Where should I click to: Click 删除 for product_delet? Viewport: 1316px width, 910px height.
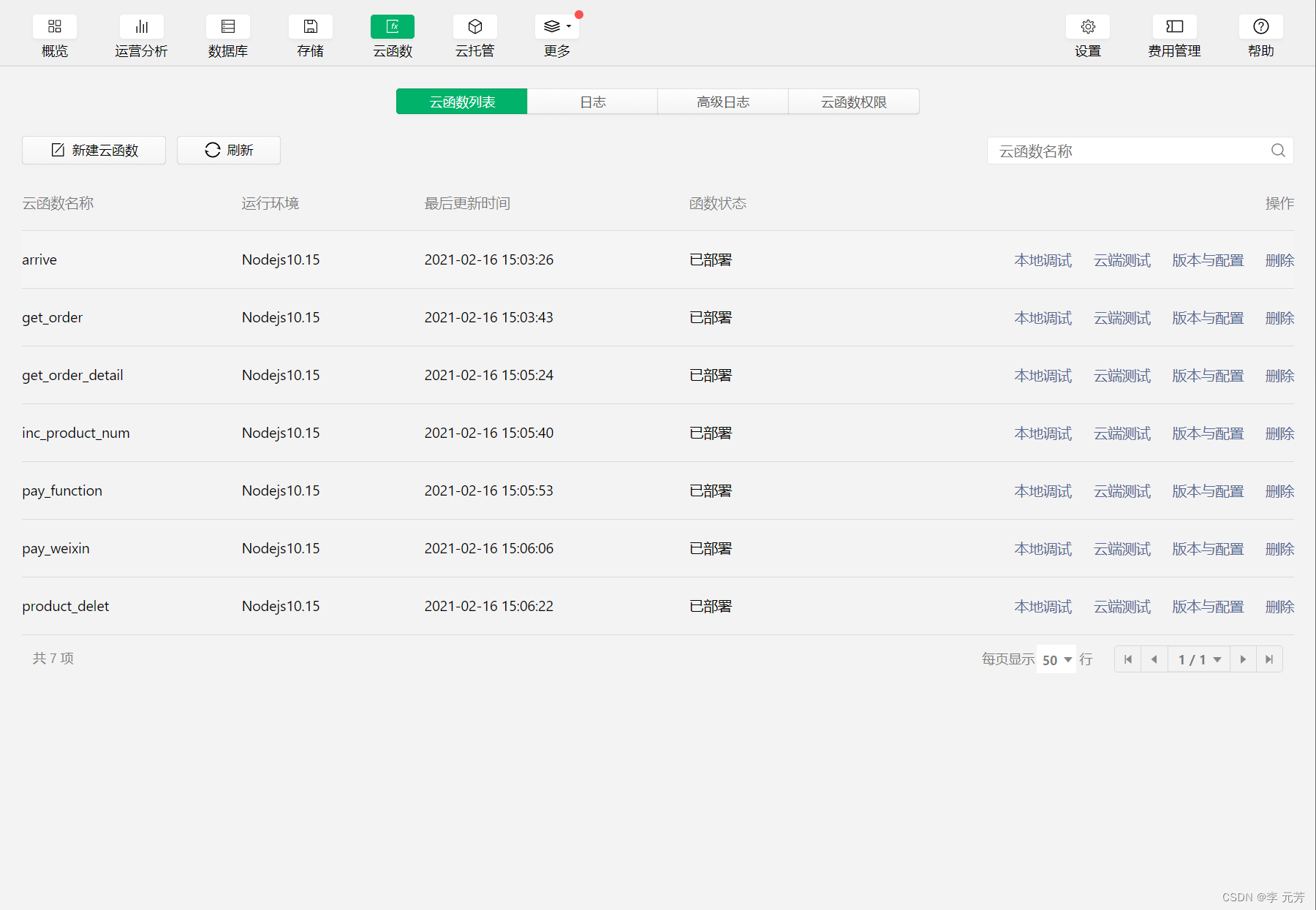(1279, 607)
